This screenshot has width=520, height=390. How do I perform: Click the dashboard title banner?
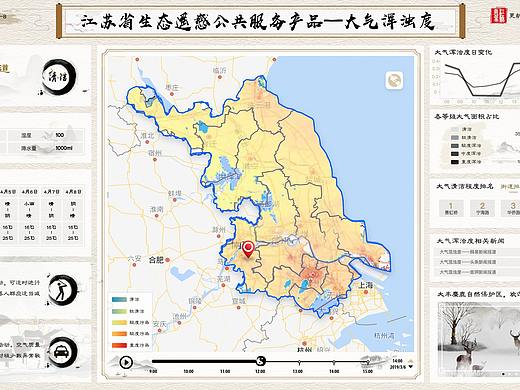260,22
